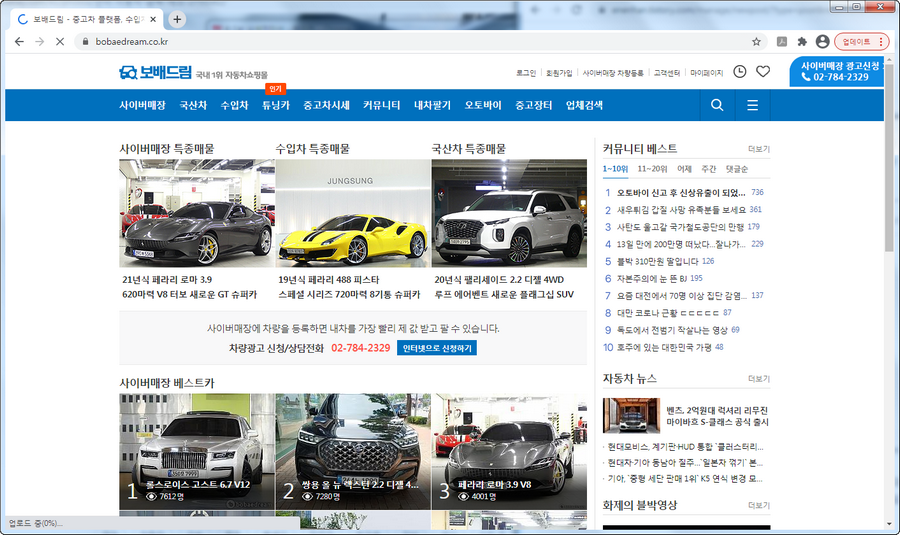This screenshot has width=900, height=535.
Task: Open news 현대모비스, 계기판·HUD 통합 클러스터
Action: [x=685, y=447]
